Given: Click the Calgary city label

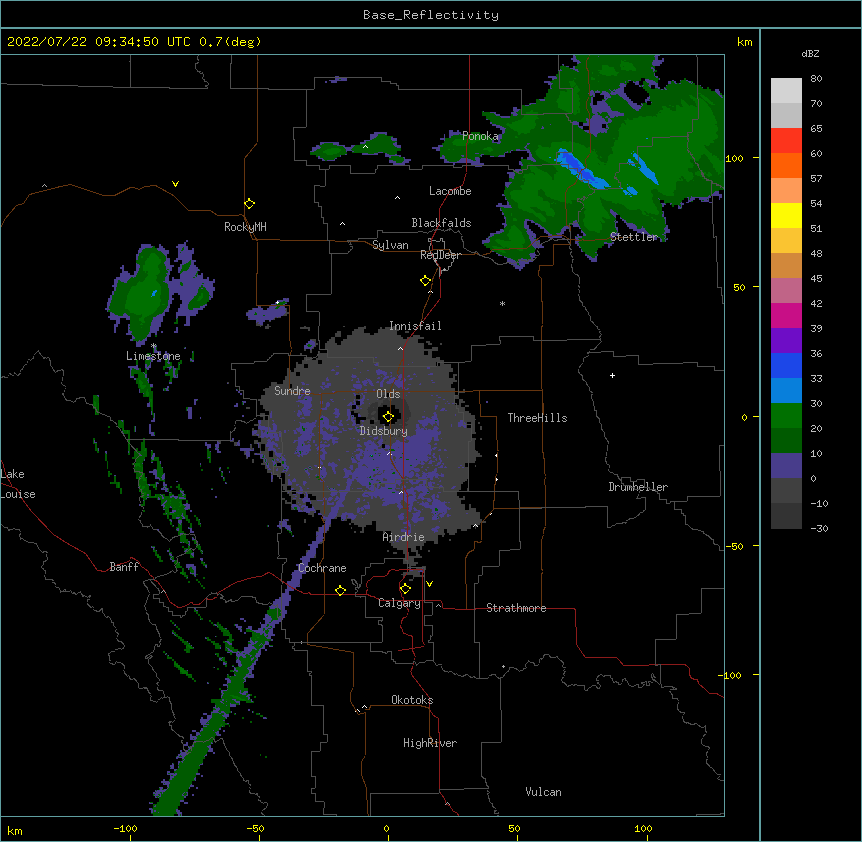Looking at the screenshot, I should [399, 603].
